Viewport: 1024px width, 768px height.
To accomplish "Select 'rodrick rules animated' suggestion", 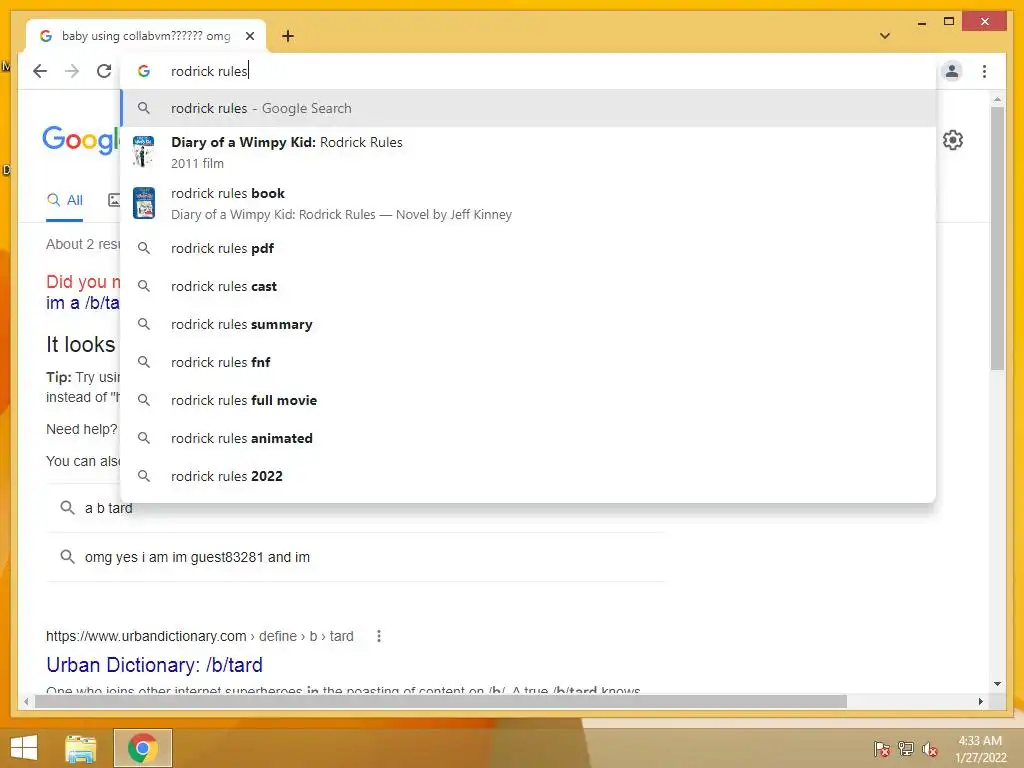I will [x=528, y=438].
